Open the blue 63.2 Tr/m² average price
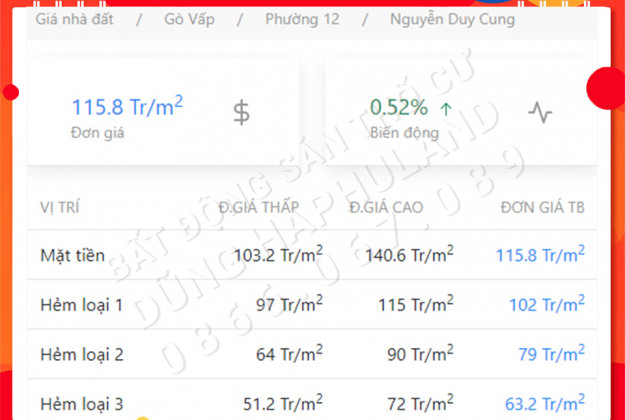This screenshot has width=625, height=420. tap(543, 404)
